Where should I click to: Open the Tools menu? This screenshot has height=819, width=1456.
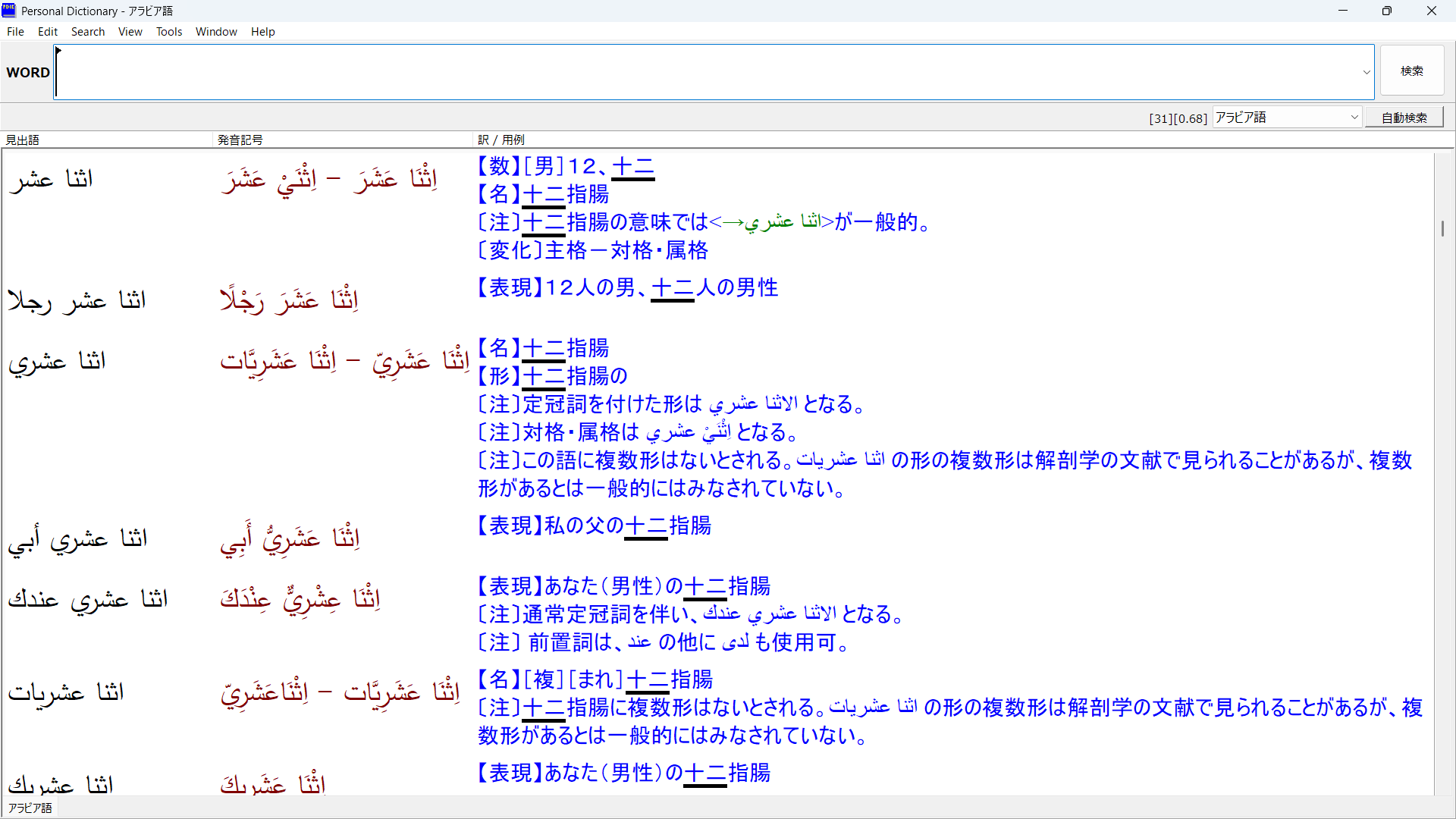[168, 31]
